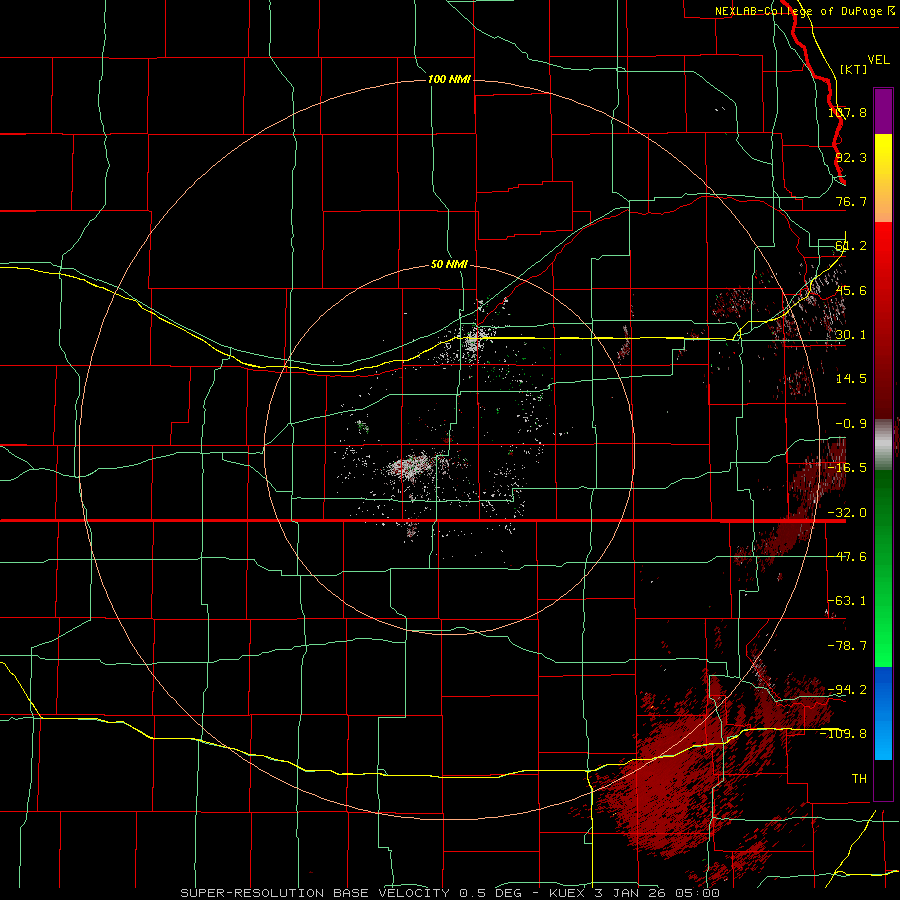Click the 100 NMI range ring label
Screen dimensions: 900x900
click(x=449, y=79)
